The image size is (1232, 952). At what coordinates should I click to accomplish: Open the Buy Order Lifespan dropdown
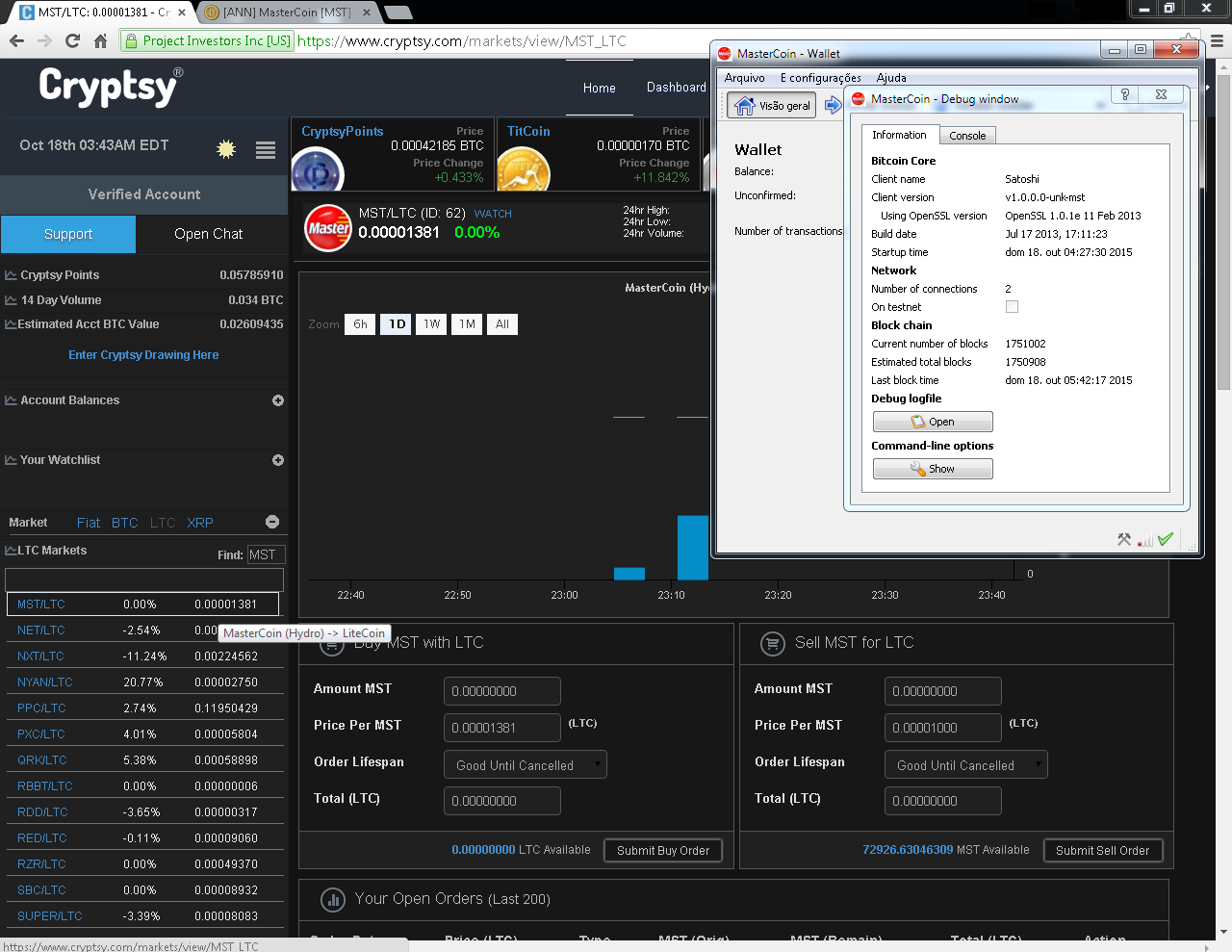526,764
